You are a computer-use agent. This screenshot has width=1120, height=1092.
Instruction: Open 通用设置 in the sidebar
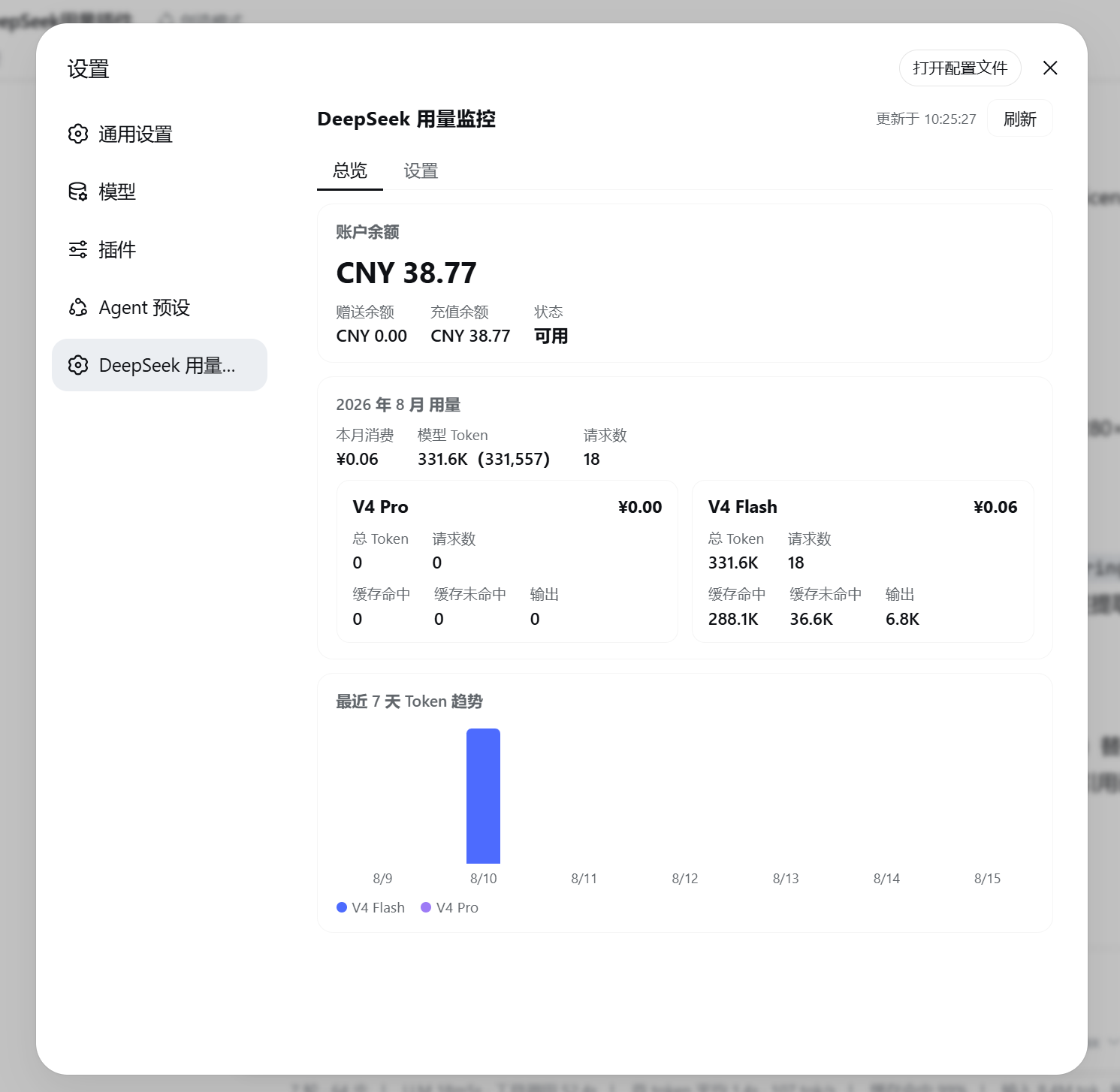coord(159,134)
